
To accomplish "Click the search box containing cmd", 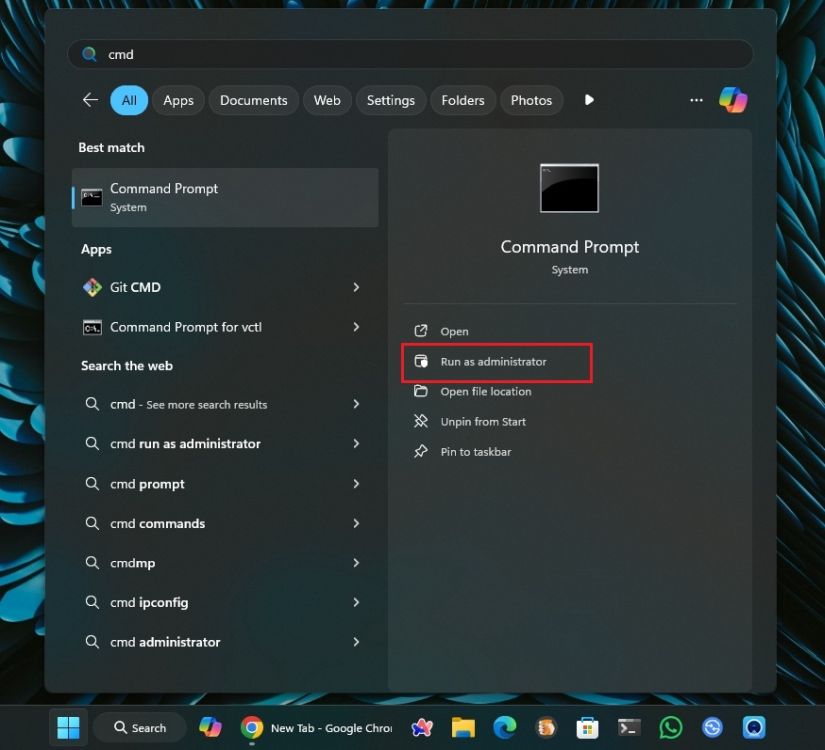I will (410, 54).
